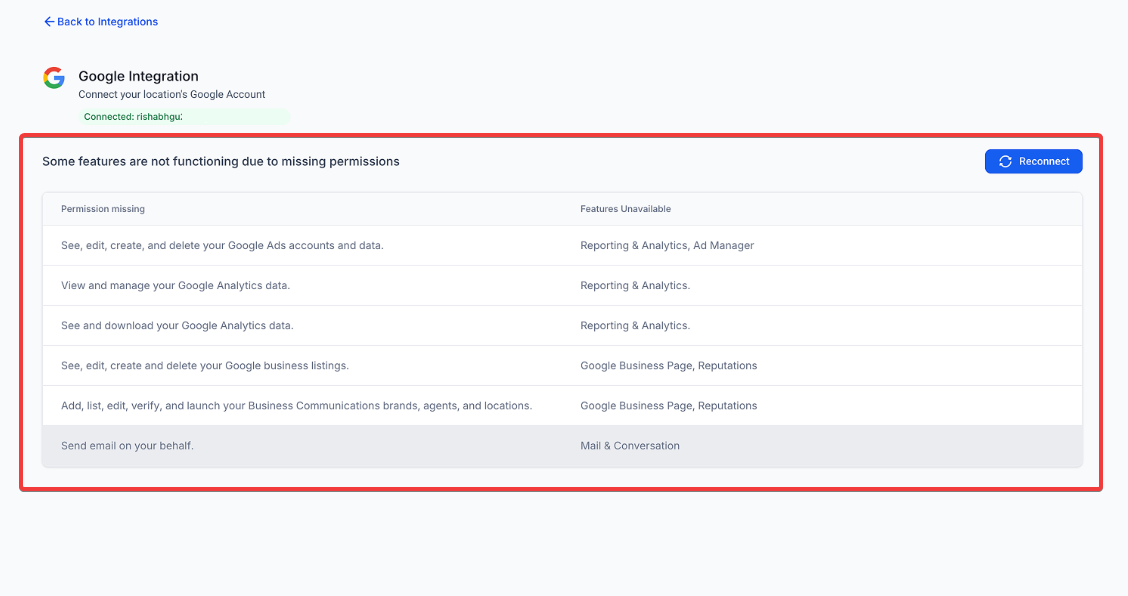Select the Google Integration heading
The image size is (1128, 596).
(138, 76)
